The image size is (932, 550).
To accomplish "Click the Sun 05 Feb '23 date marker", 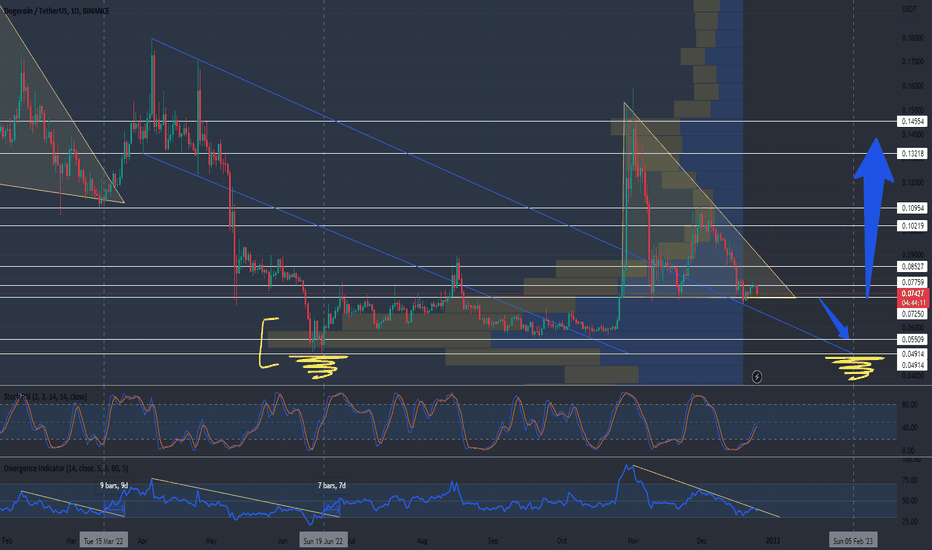I will [853, 540].
